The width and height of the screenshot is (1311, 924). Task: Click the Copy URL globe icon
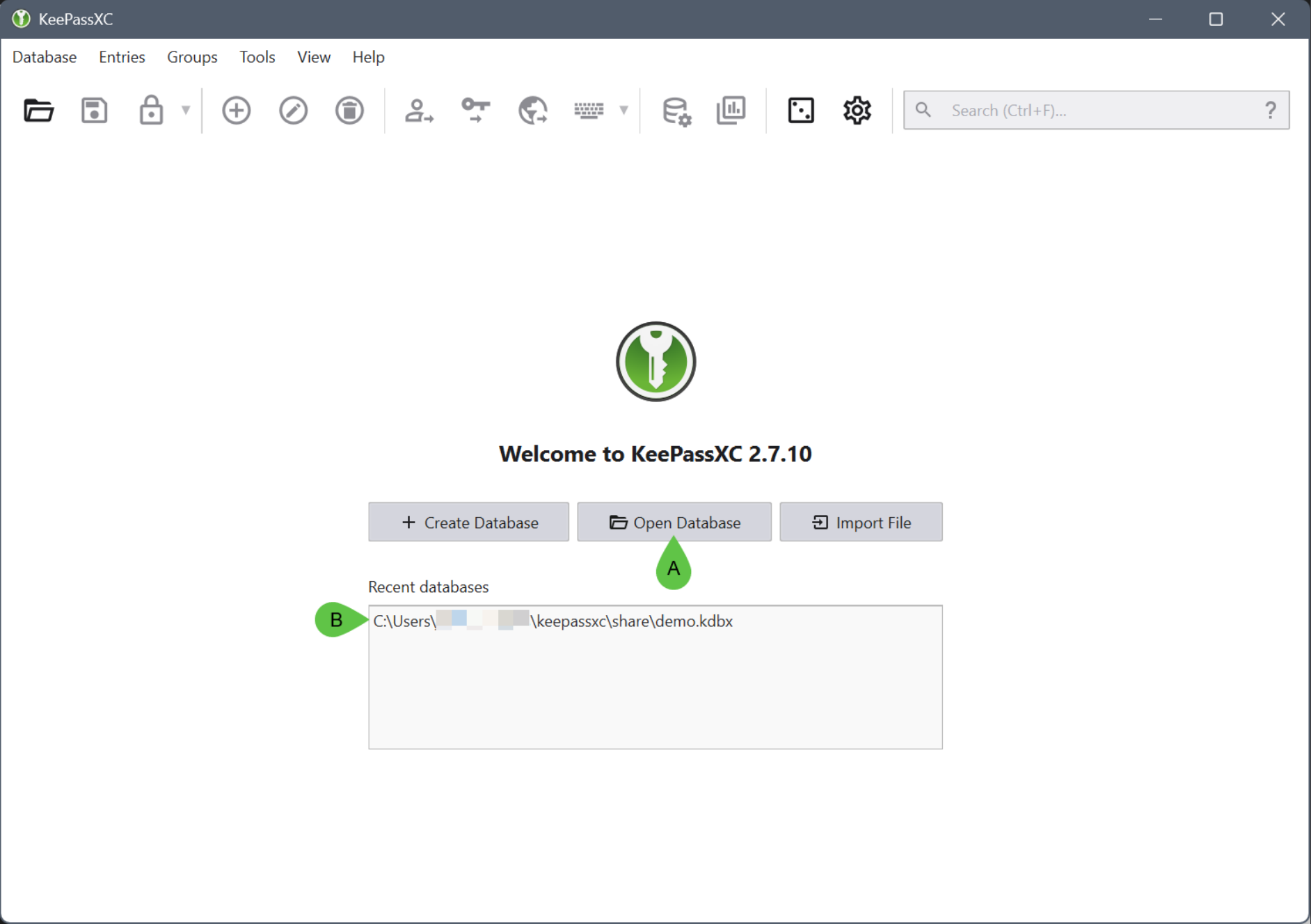(x=532, y=110)
